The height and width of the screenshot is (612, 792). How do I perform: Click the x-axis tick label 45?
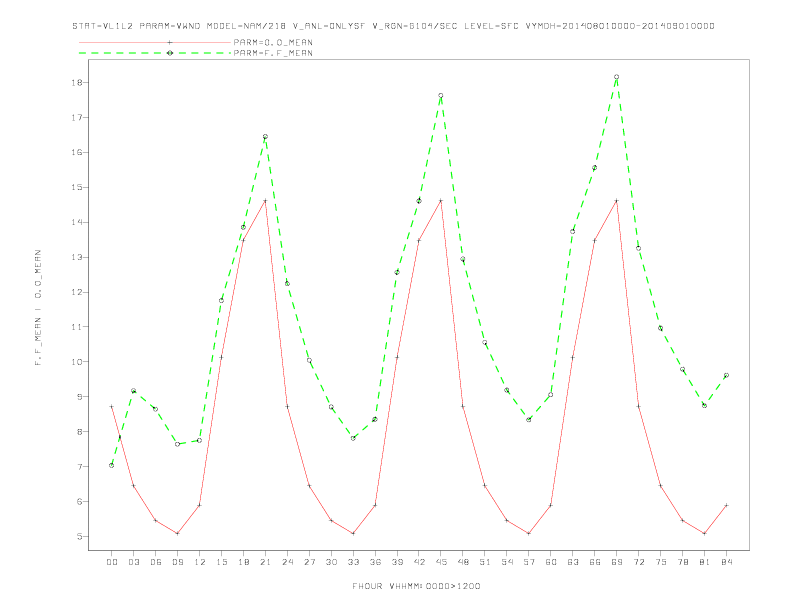tap(441, 562)
